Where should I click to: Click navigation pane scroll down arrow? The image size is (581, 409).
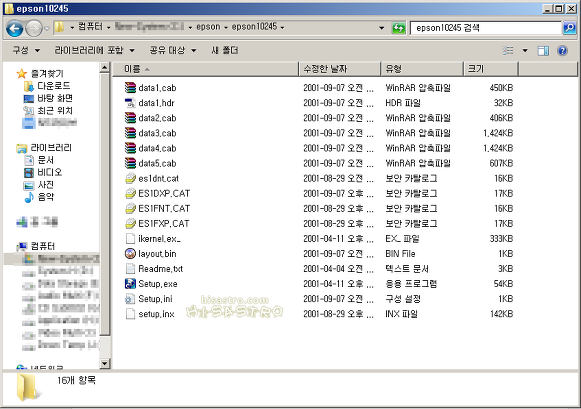point(105,363)
